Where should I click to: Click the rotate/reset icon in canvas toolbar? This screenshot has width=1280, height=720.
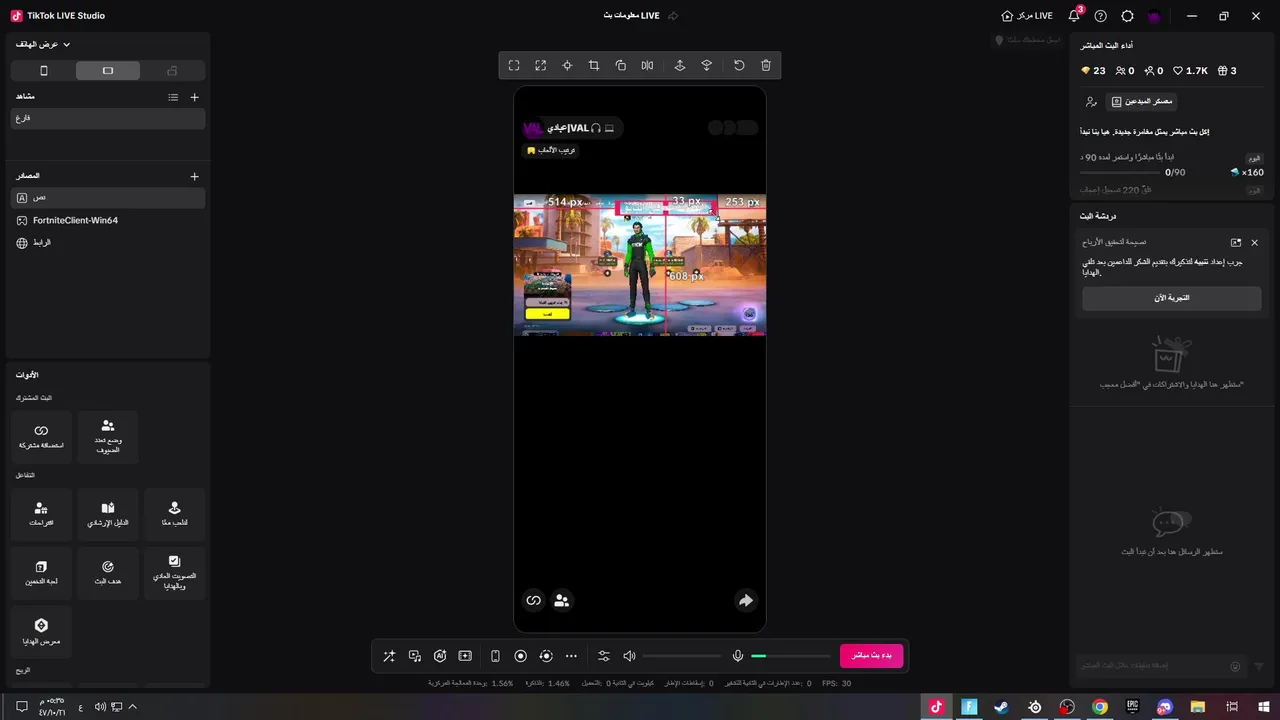pyautogui.click(x=739, y=66)
